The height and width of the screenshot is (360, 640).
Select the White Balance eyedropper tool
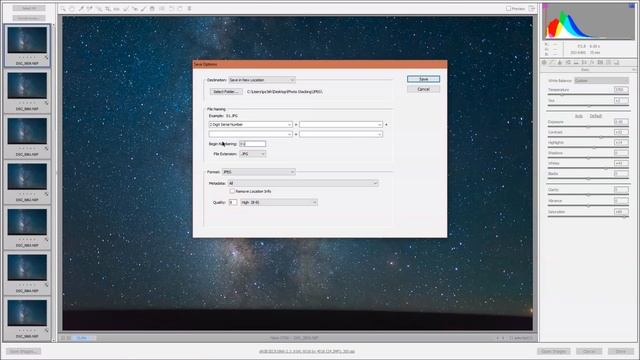coord(81,9)
